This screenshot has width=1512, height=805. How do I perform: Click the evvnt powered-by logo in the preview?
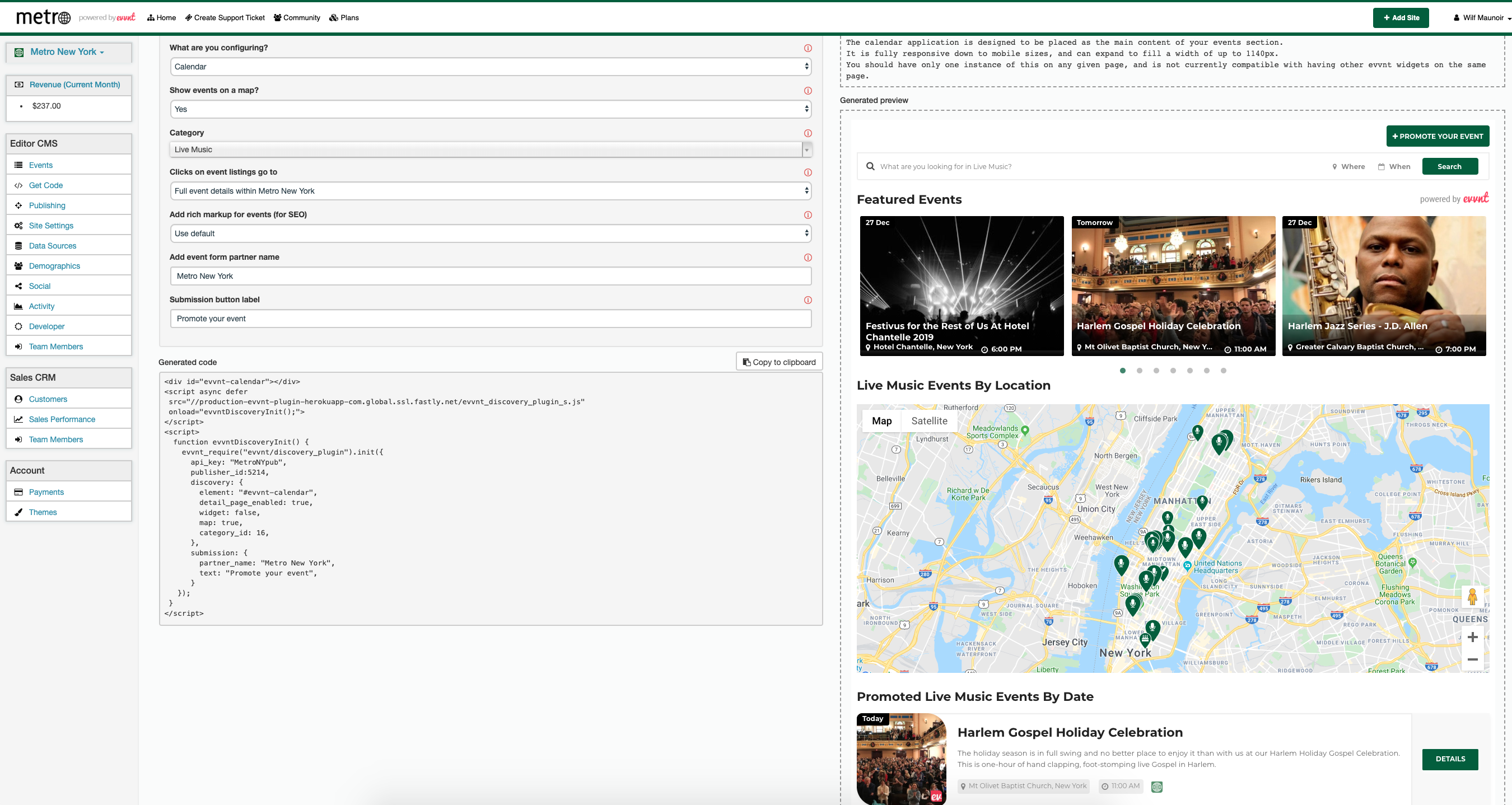point(1476,198)
